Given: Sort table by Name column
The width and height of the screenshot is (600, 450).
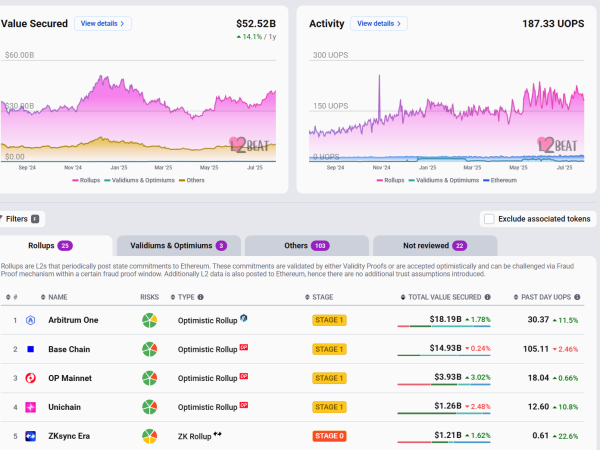Looking at the screenshot, I should tap(54, 297).
